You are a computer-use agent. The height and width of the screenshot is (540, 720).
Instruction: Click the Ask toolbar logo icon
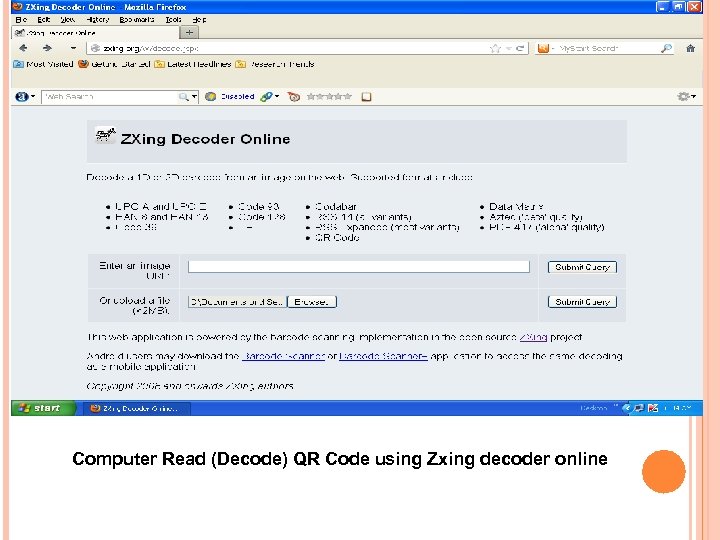pyautogui.click(x=22, y=97)
